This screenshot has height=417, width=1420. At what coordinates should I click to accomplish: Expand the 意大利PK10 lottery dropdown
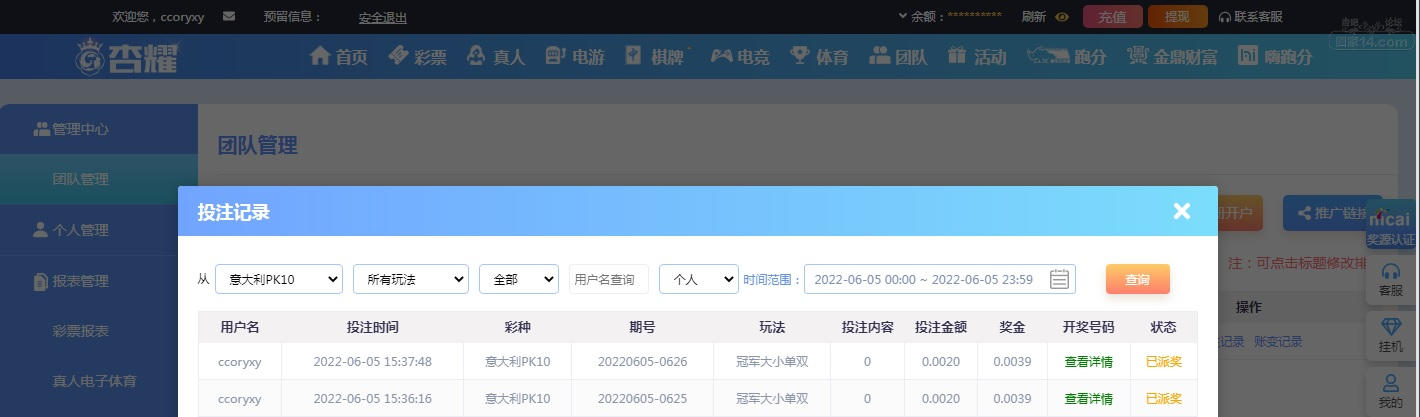279,280
